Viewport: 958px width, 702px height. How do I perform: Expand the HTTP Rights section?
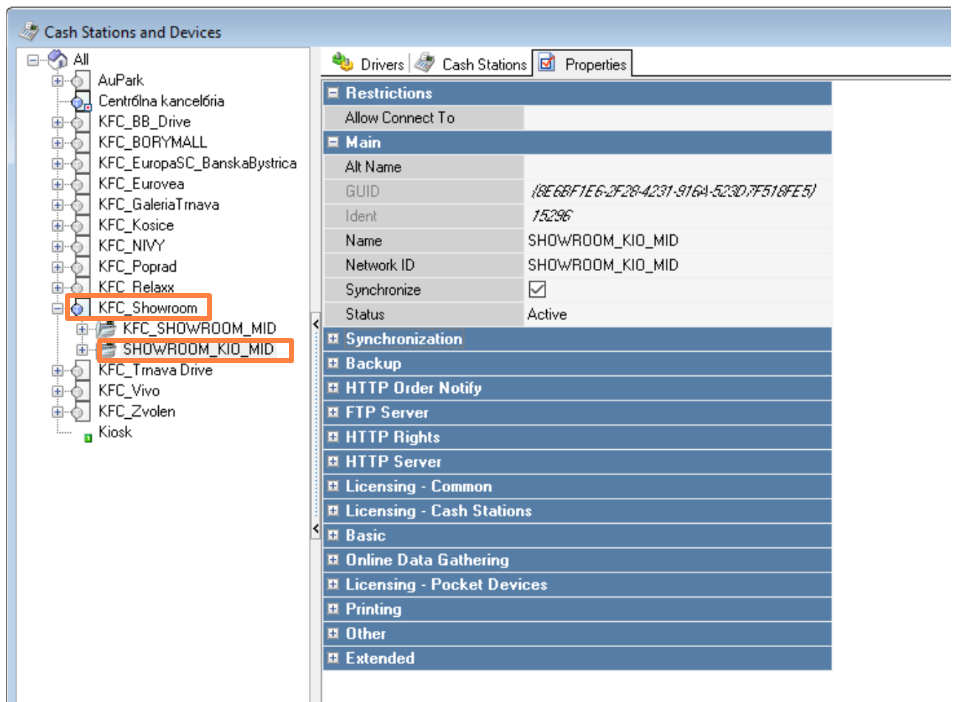pyautogui.click(x=333, y=437)
